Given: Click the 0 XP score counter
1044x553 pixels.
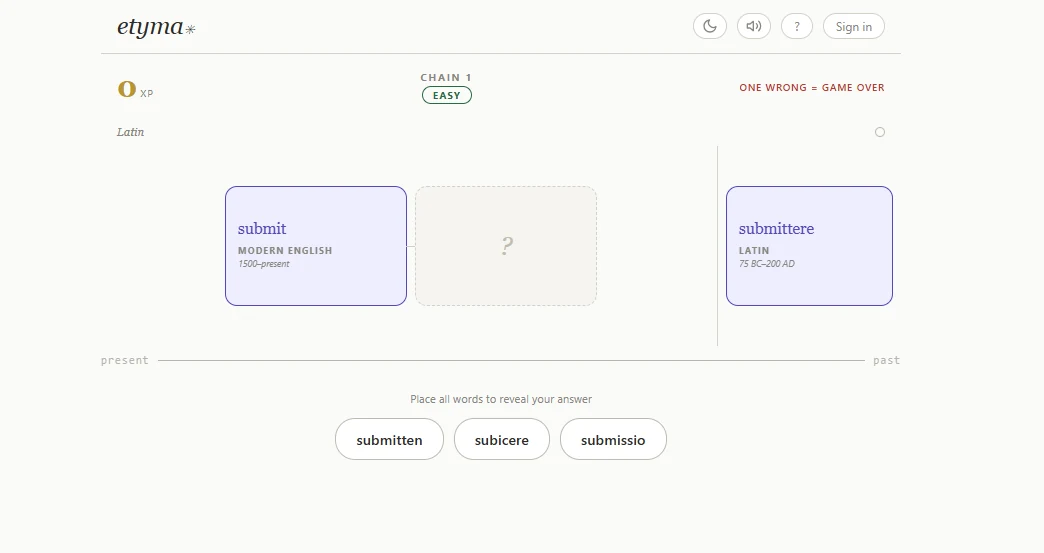Looking at the screenshot, I should coord(135,89).
